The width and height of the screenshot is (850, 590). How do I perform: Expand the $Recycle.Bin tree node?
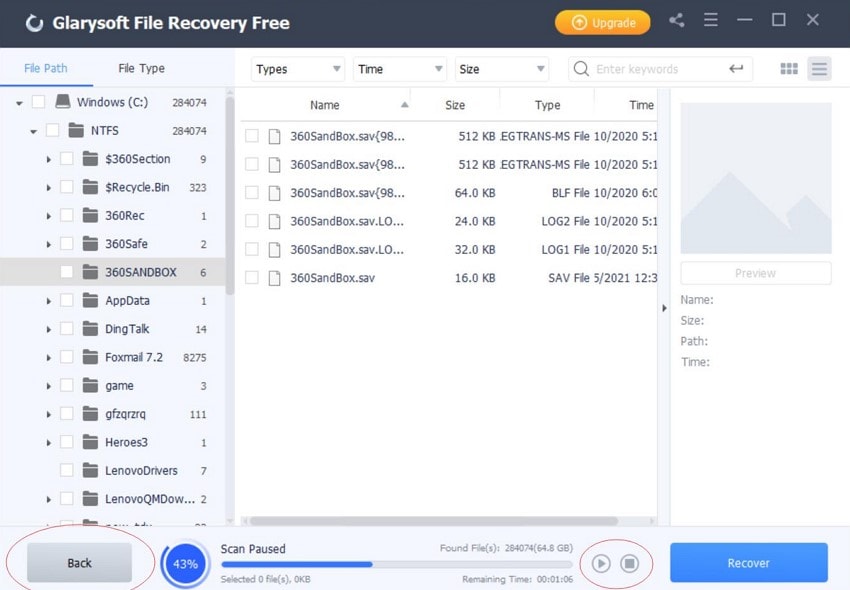[x=48, y=188]
